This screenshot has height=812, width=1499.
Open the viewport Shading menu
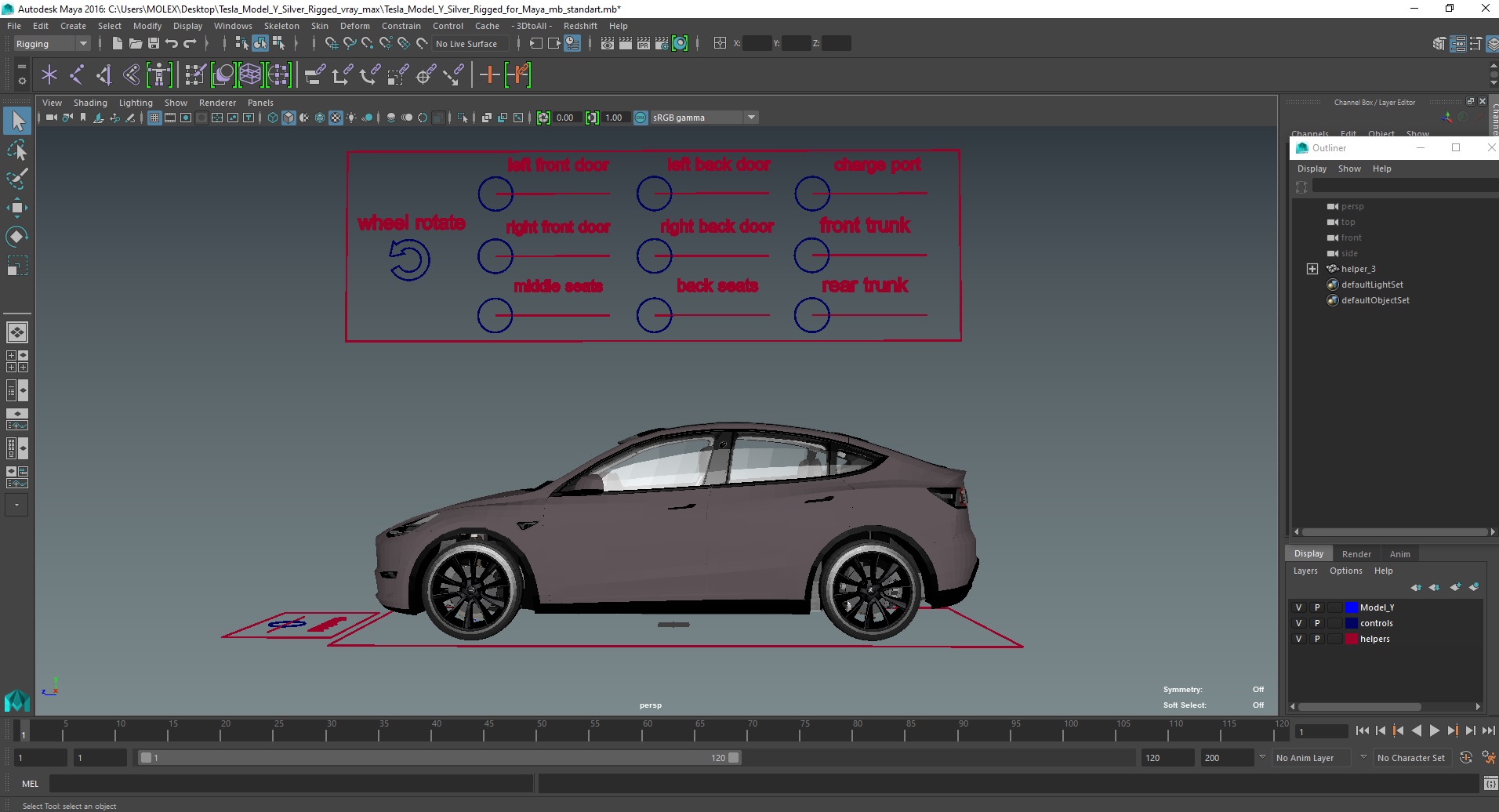[x=90, y=103]
